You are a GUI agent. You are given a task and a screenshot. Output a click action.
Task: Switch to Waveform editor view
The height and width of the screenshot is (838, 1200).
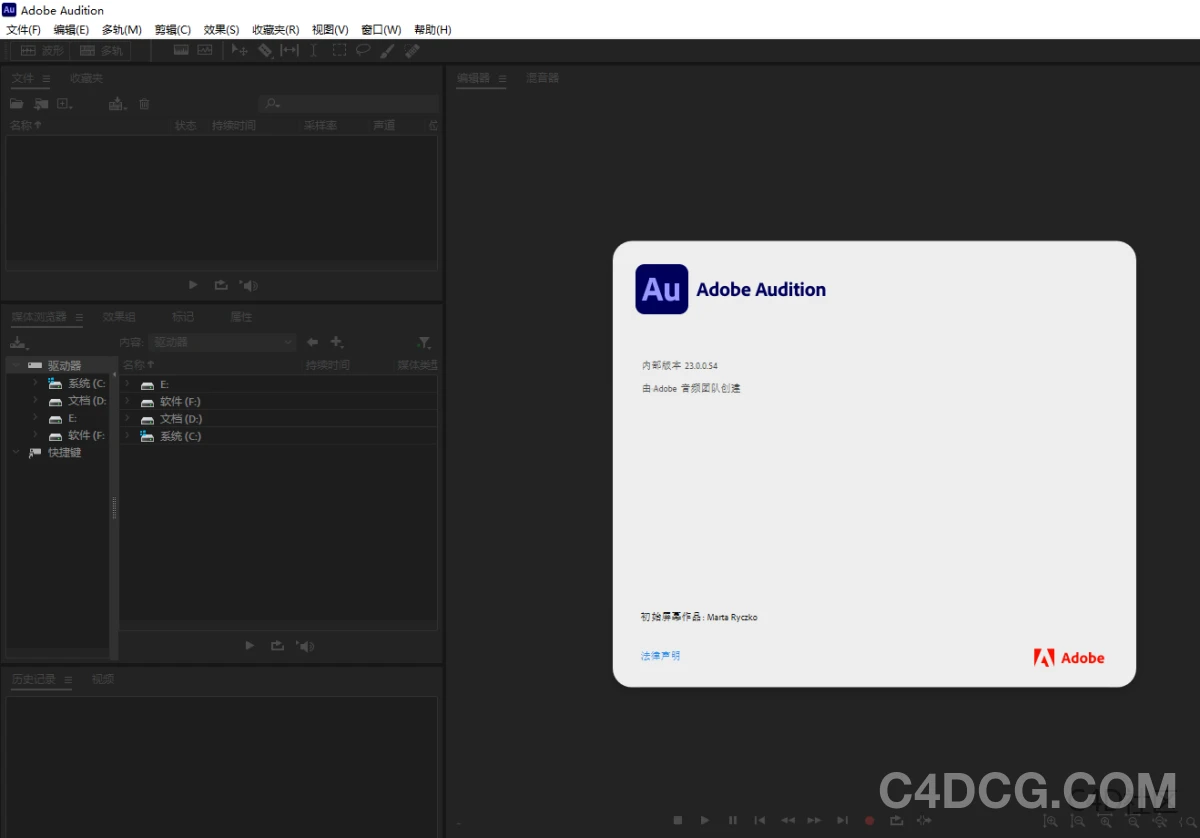click(x=45, y=50)
